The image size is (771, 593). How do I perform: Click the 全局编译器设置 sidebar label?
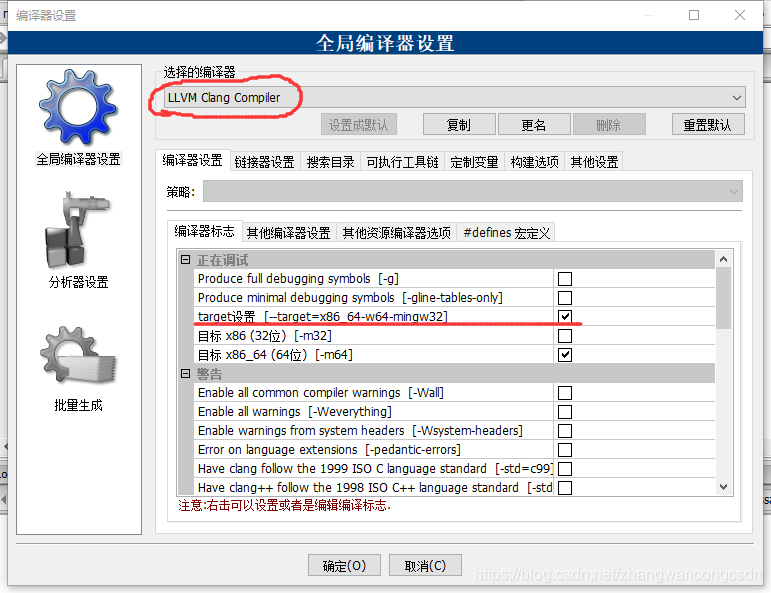coord(78,159)
